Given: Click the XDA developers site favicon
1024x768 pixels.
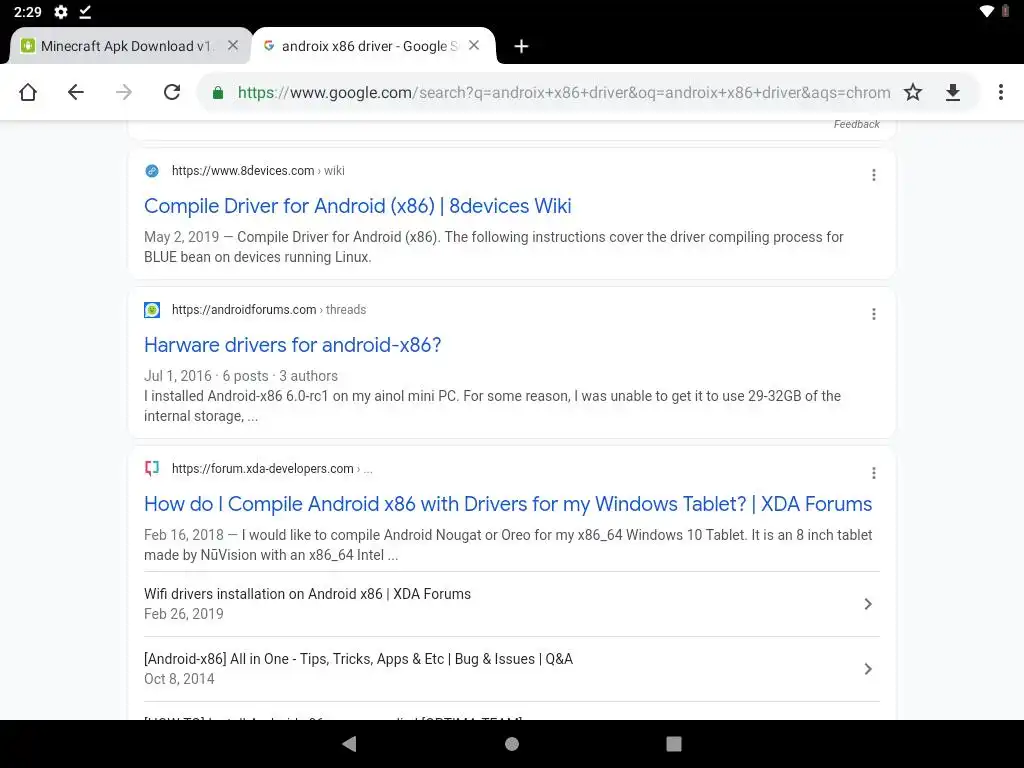Looking at the screenshot, I should [152, 468].
